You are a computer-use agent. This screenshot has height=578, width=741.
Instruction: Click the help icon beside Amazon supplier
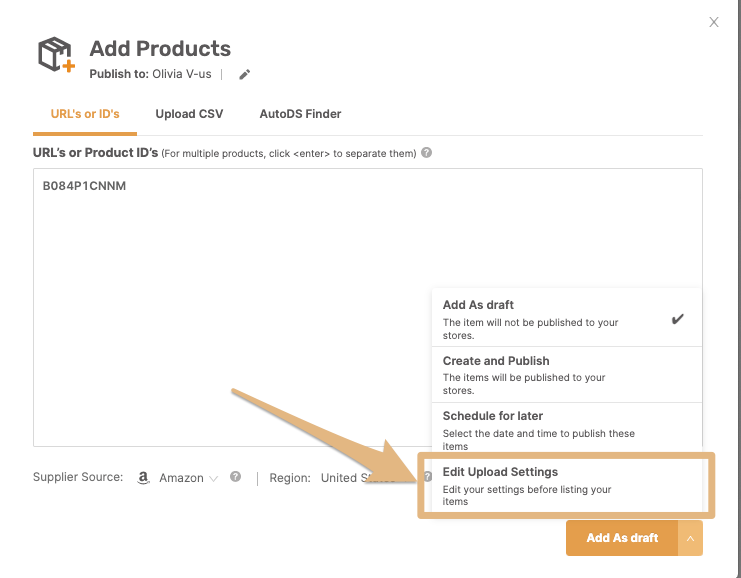click(235, 476)
